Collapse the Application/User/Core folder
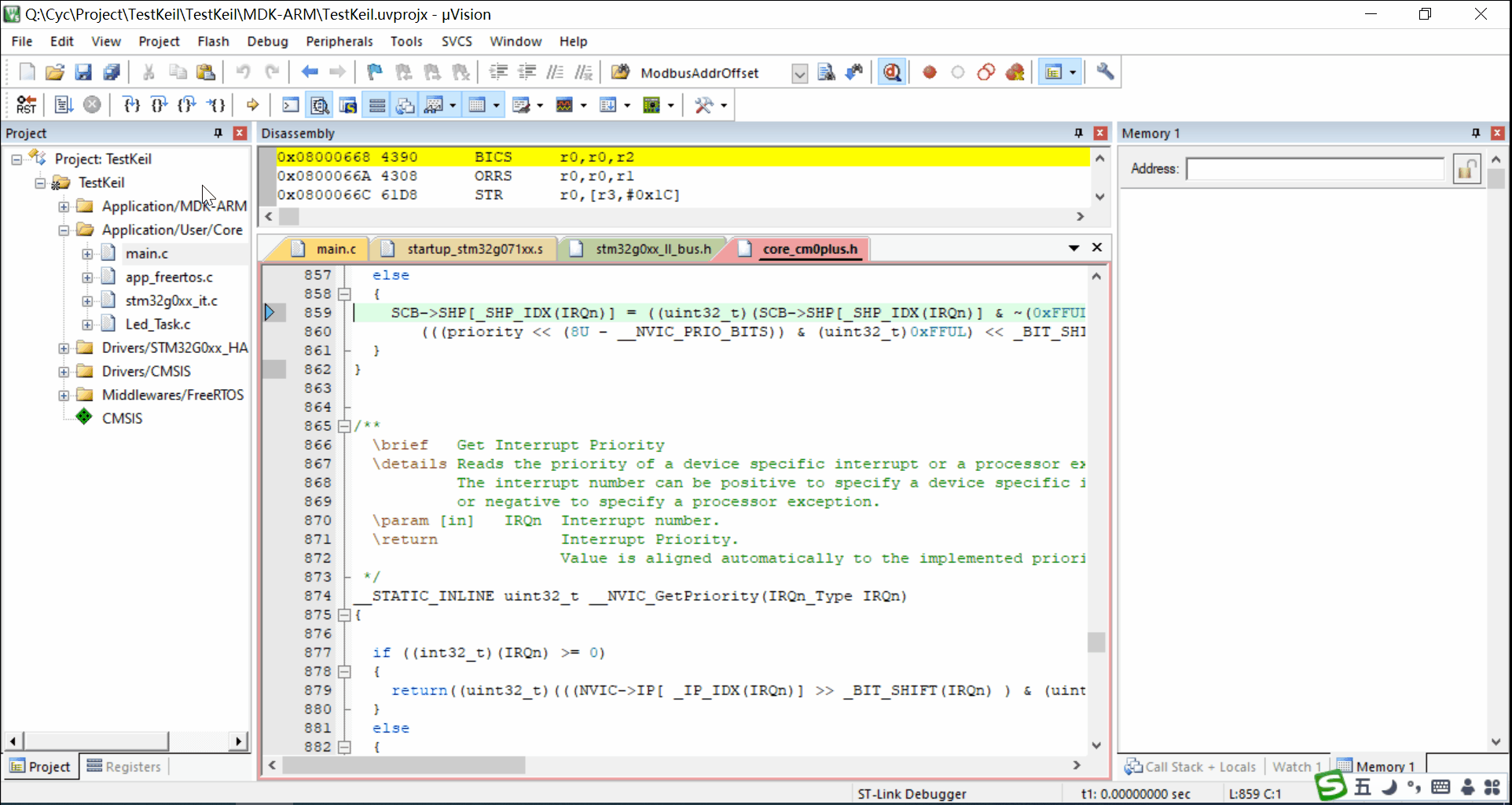This screenshot has width=1512, height=805. [x=64, y=230]
